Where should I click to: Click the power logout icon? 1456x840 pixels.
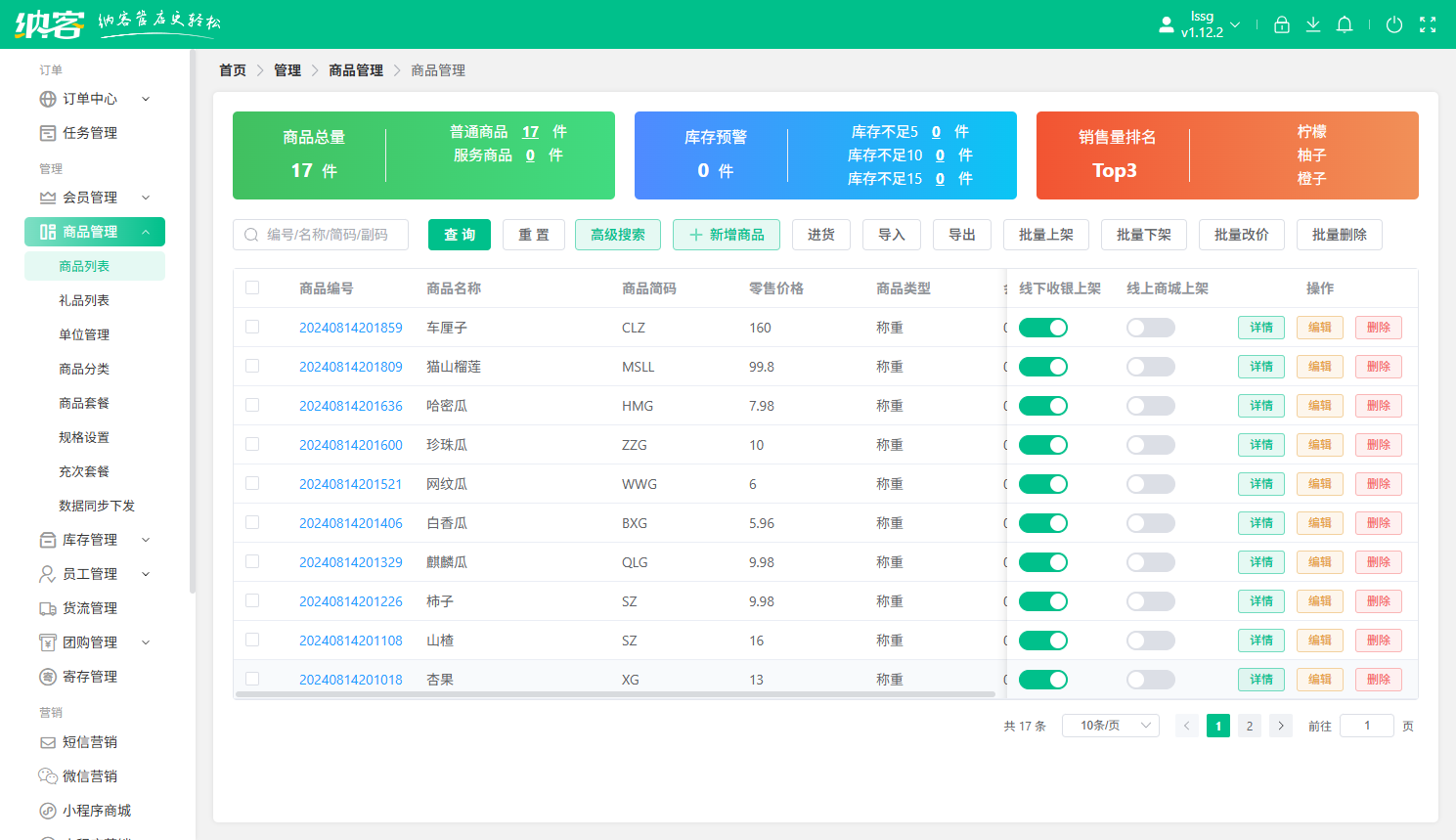point(1394,24)
